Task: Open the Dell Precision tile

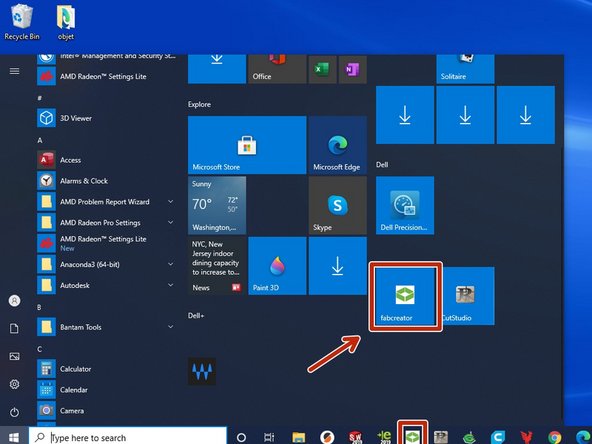Action: [405, 205]
